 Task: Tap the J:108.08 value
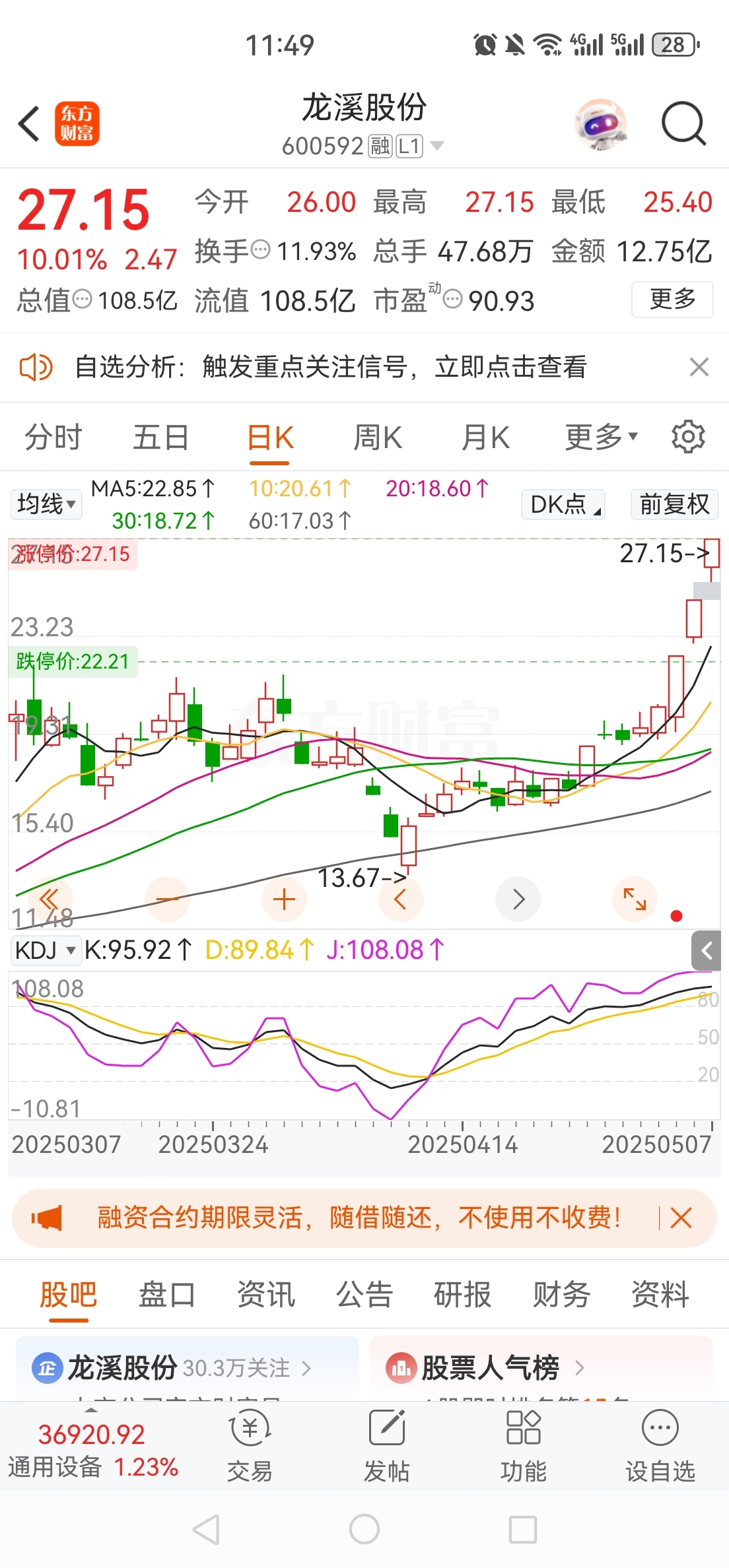click(x=385, y=950)
